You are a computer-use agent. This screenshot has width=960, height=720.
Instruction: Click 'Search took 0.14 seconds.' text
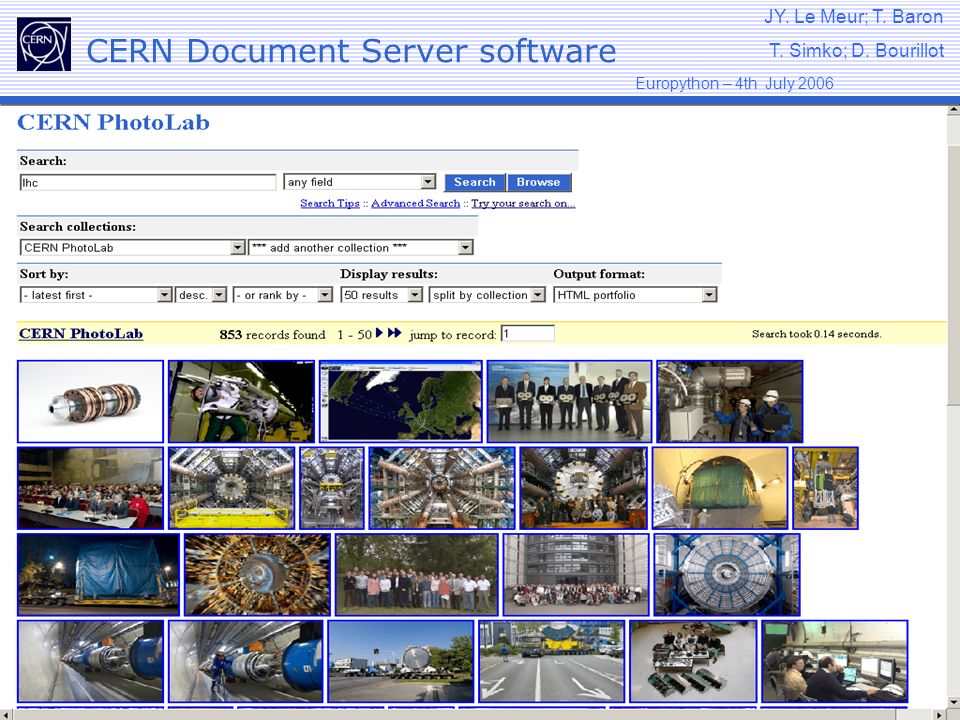(x=817, y=334)
